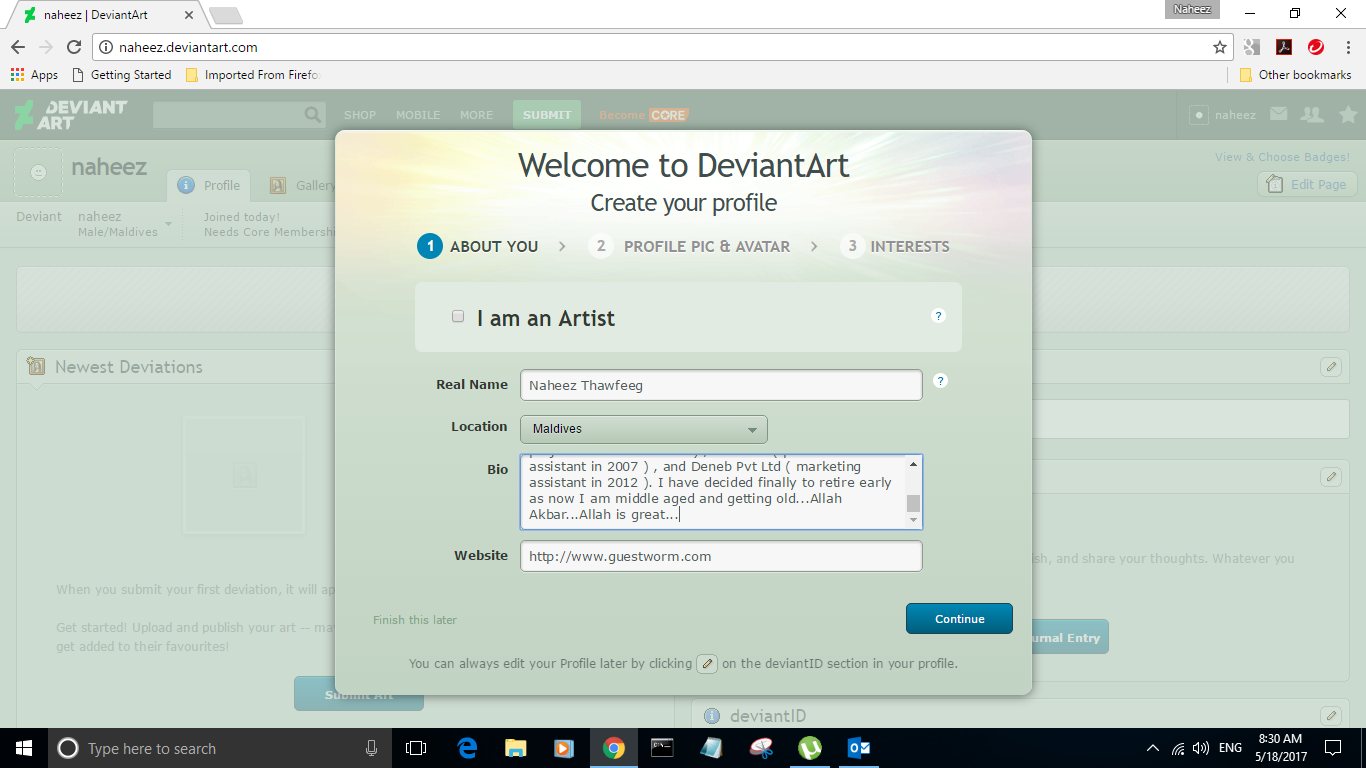The width and height of the screenshot is (1366, 768).
Task: Switch to the Profile tab
Action: pyautogui.click(x=209, y=185)
